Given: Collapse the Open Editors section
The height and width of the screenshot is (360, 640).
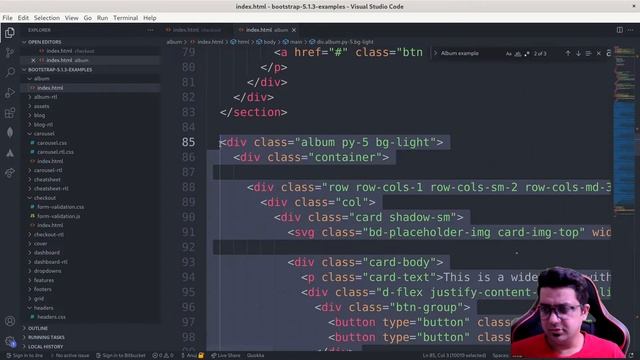Looking at the screenshot, I should click(x=44, y=42).
